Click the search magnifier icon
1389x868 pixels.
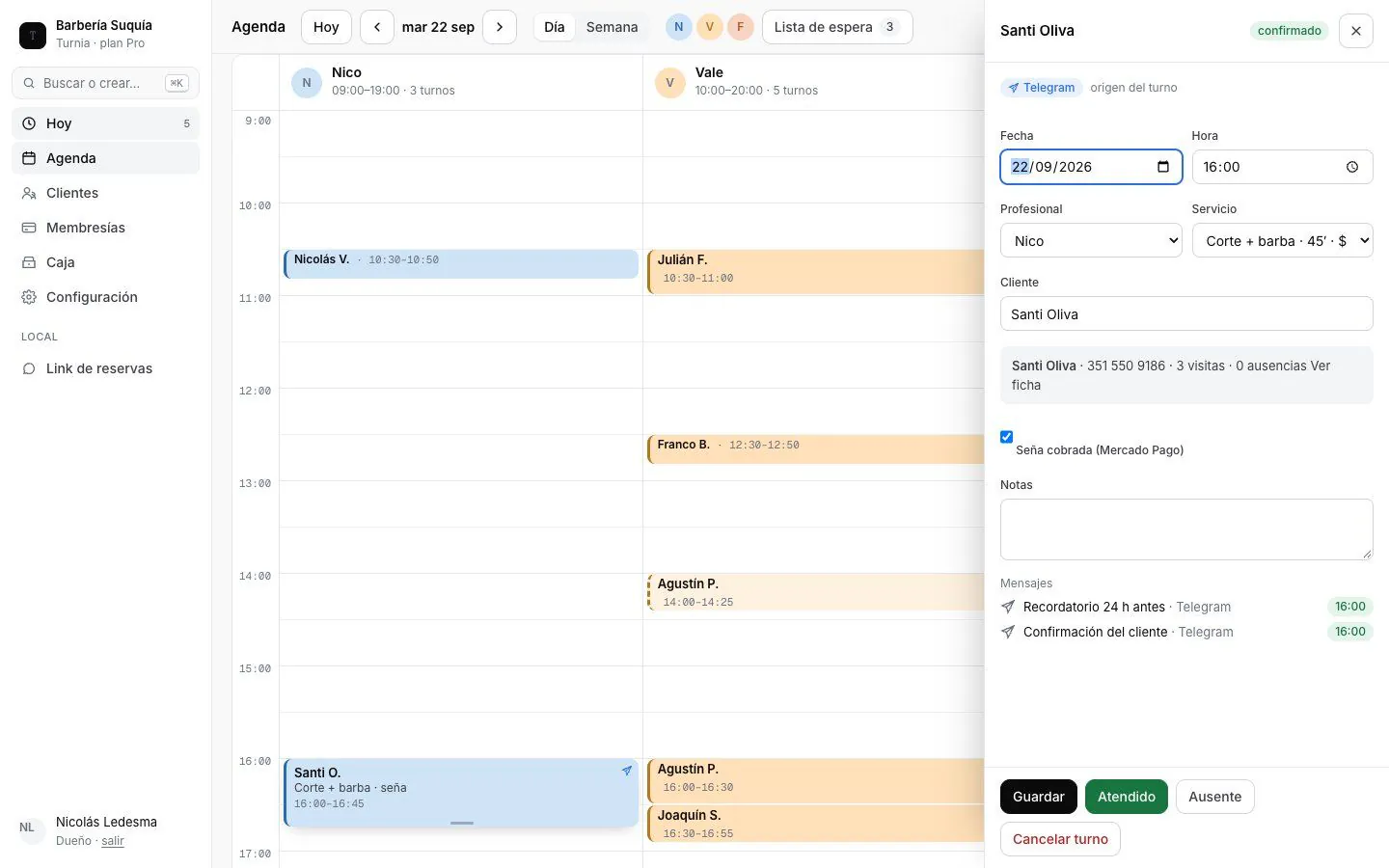point(29,83)
